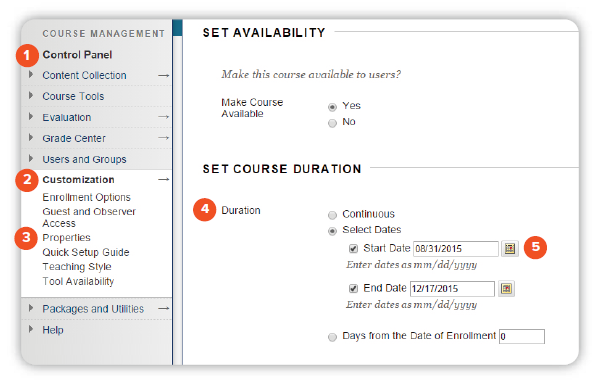Click the Start Date input field
This screenshot has width=599, height=384.
coord(456,249)
